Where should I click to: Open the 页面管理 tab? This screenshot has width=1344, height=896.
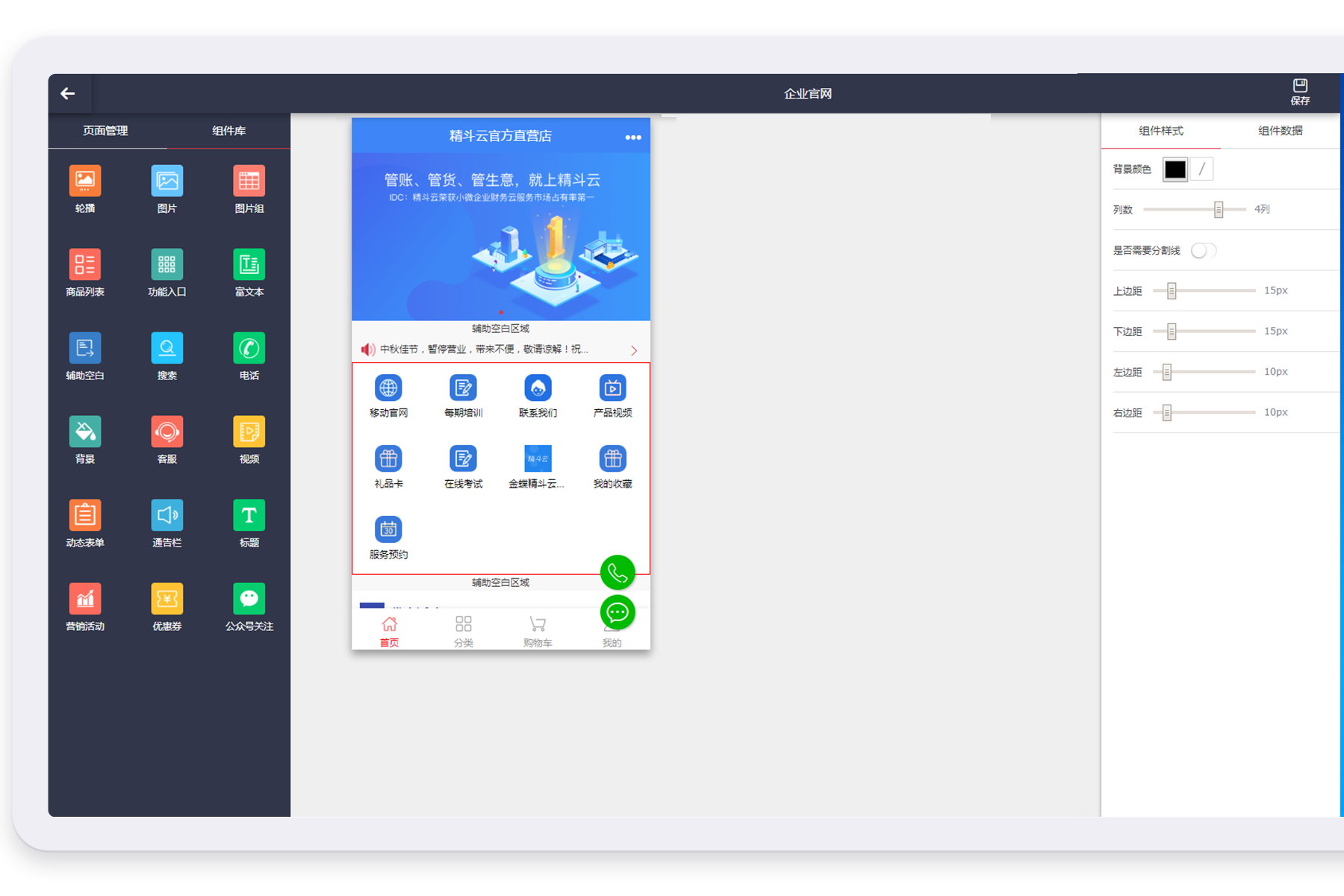(x=105, y=131)
